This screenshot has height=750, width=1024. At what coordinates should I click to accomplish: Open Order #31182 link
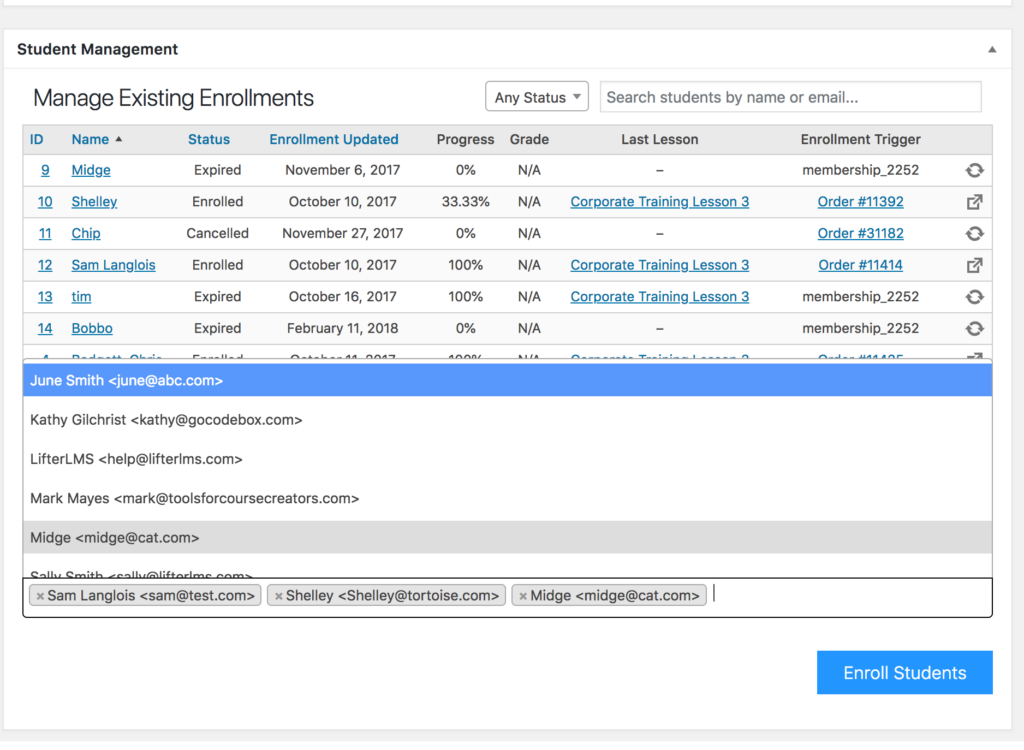[860, 233]
